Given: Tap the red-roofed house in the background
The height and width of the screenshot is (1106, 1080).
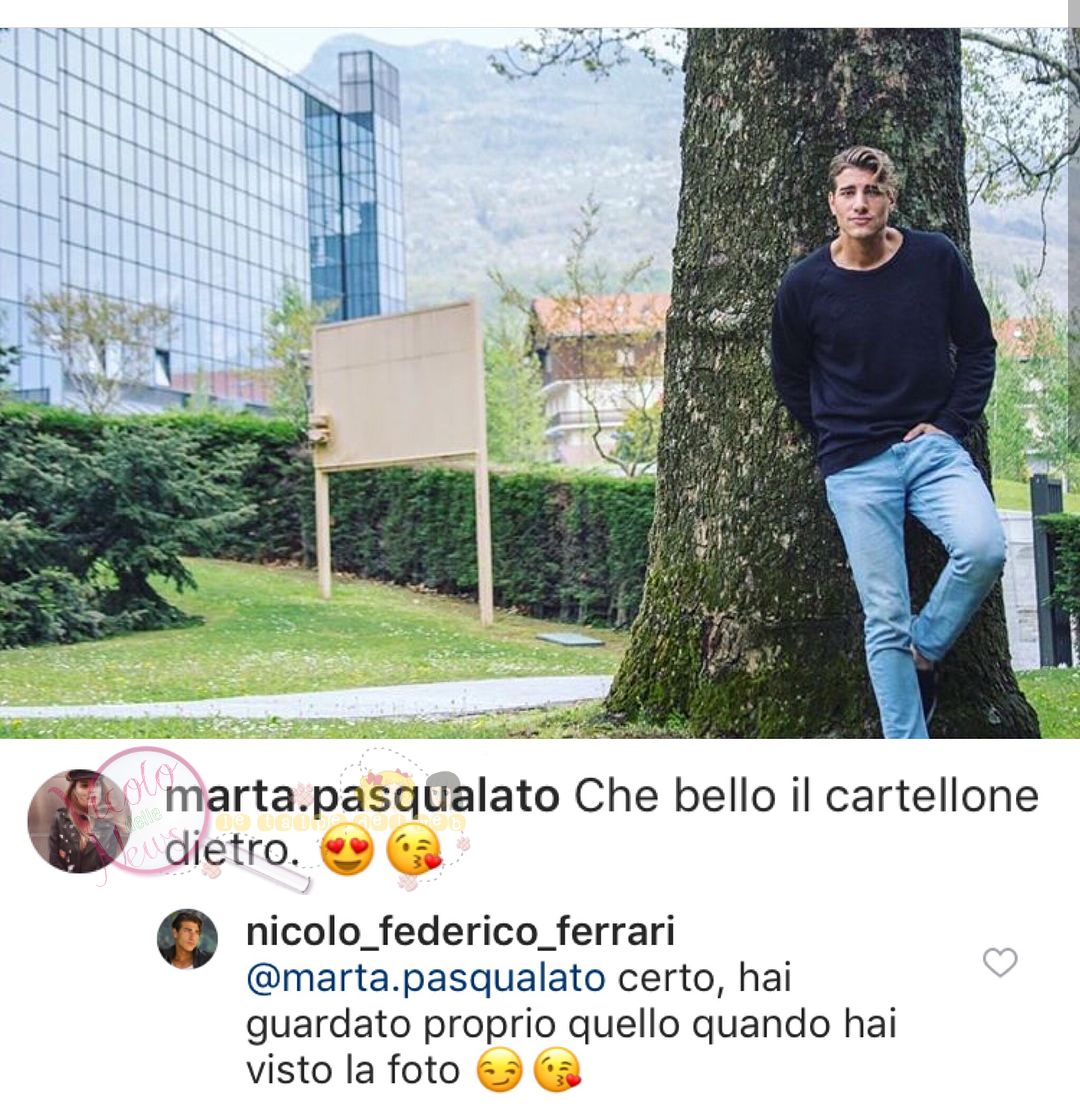Looking at the screenshot, I should [x=600, y=374].
